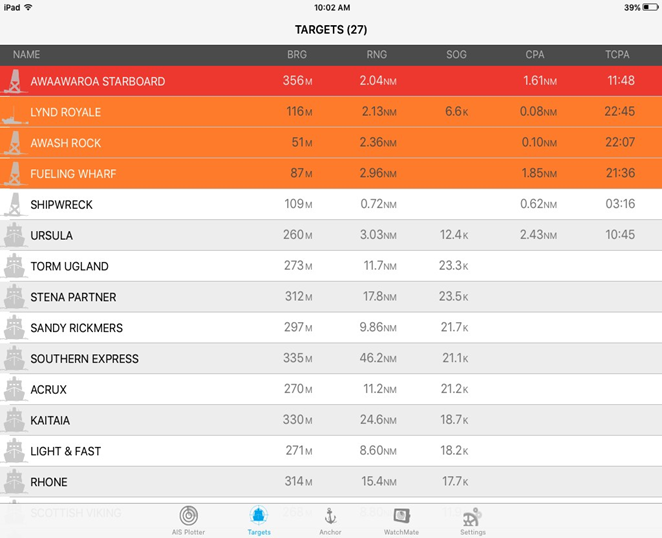662x538 pixels.
Task: Select the RHONE target name
Action: (x=49, y=482)
